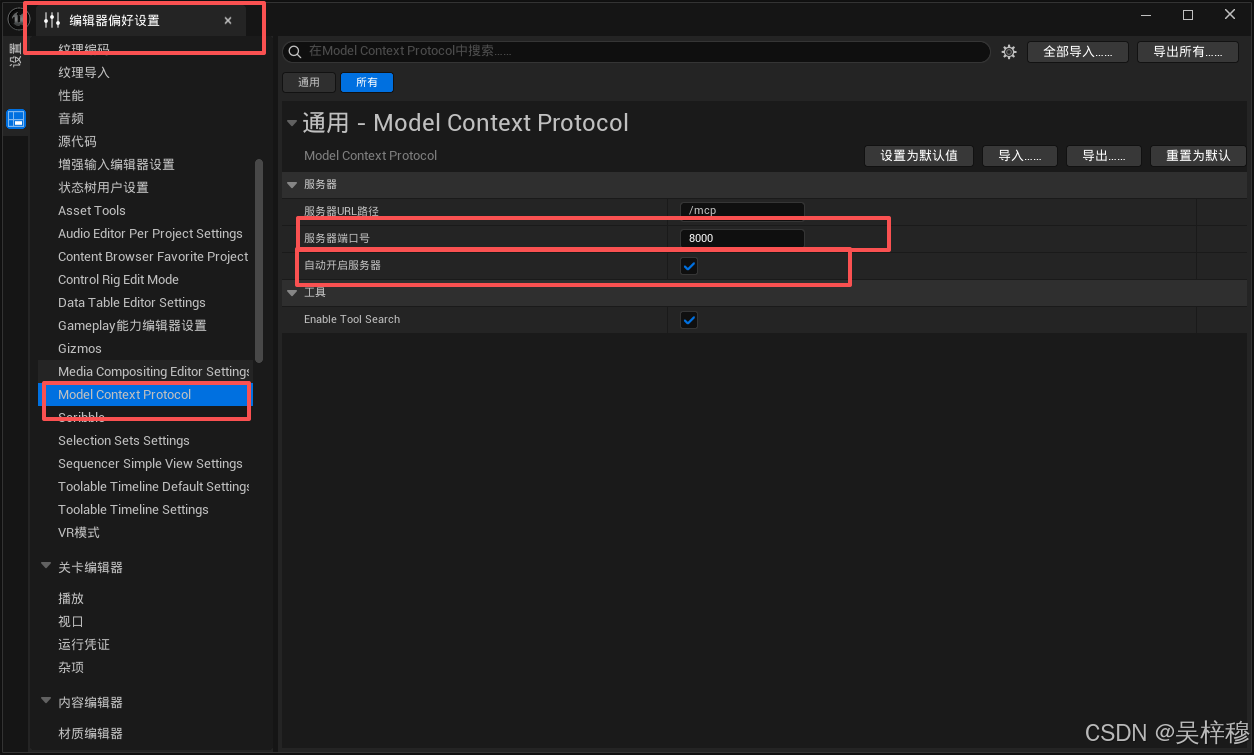This screenshot has height=755, width=1254.
Task: Select 视口 under 关卡编辑器
Action: point(71,621)
